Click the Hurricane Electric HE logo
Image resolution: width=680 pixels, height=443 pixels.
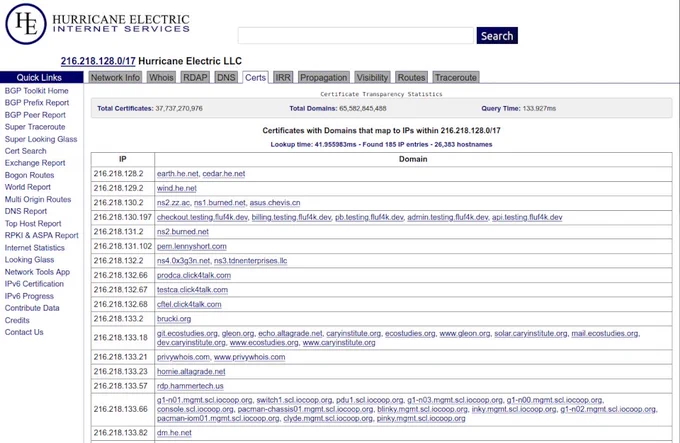(x=26, y=24)
